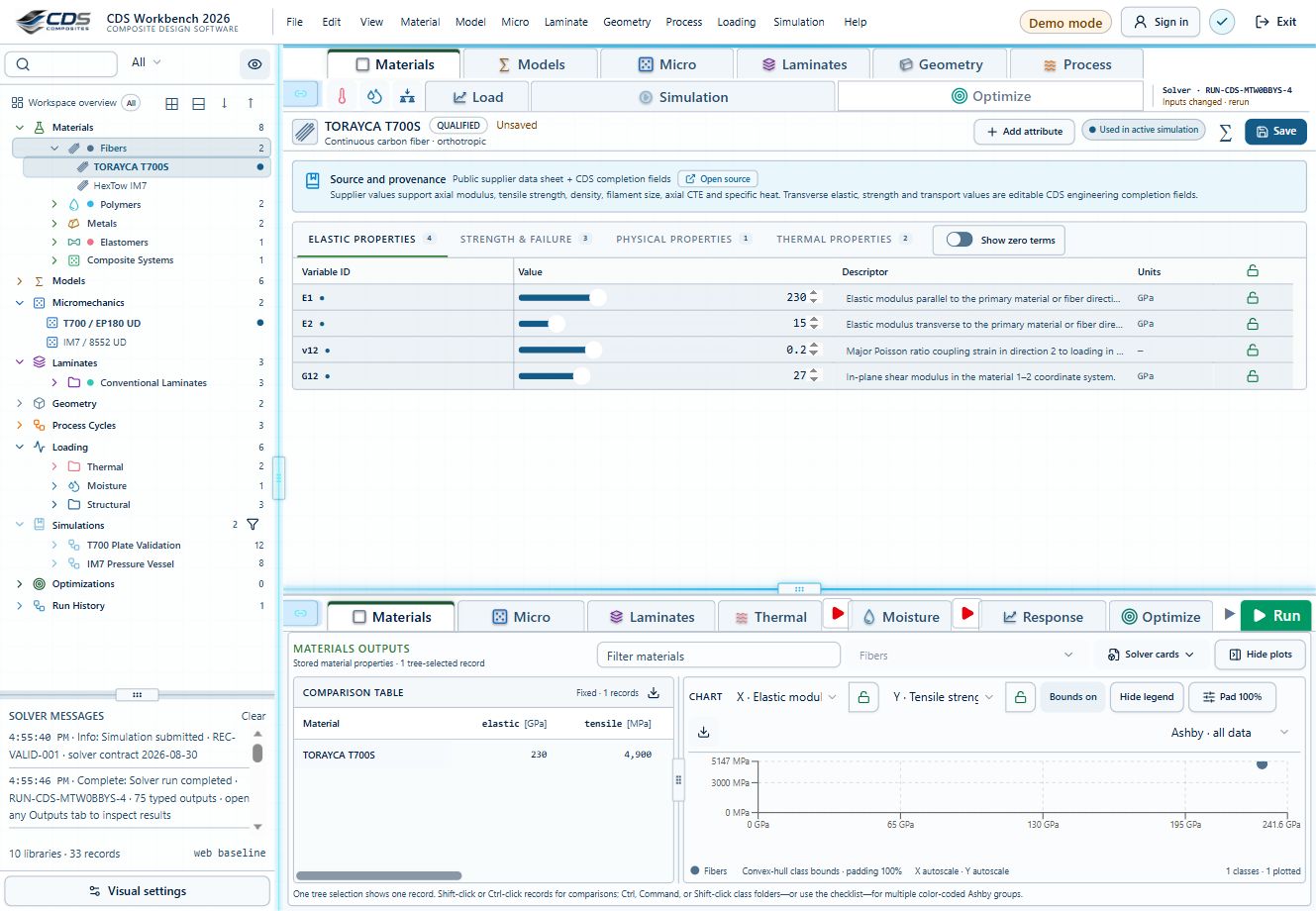Screen dimensions: 1316x911
Task: Switch to THERMAL PROPERTIES tab
Action: pyautogui.click(x=843, y=240)
